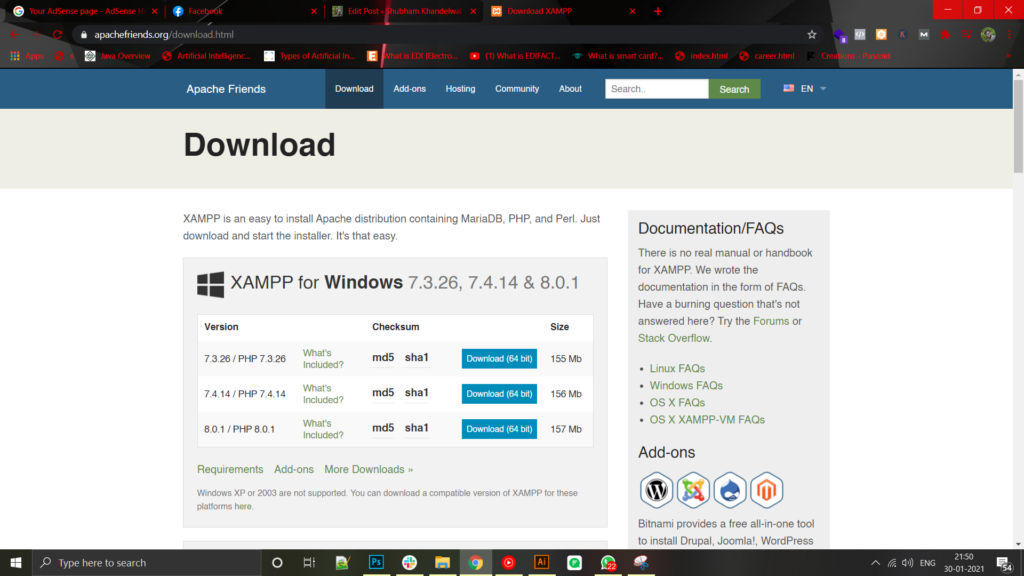Open the Java Overview bookmark

[118, 56]
